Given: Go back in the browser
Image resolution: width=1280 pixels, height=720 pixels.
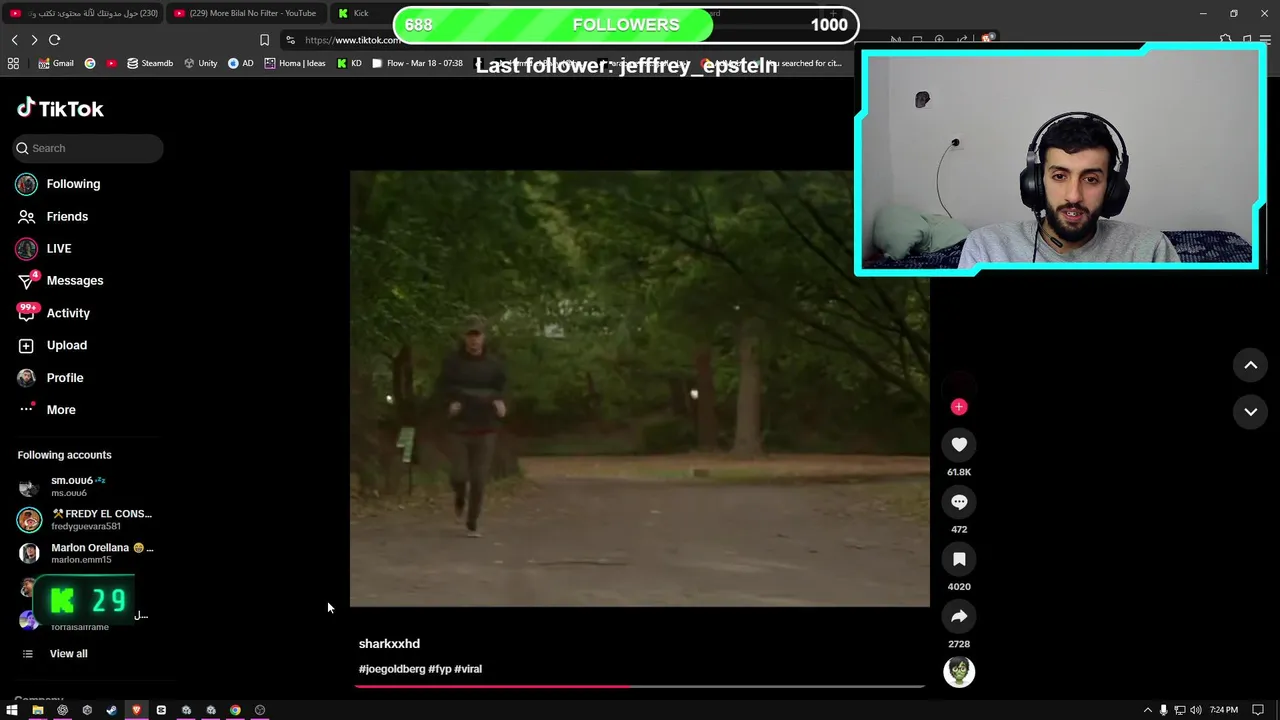Looking at the screenshot, I should point(15,40).
